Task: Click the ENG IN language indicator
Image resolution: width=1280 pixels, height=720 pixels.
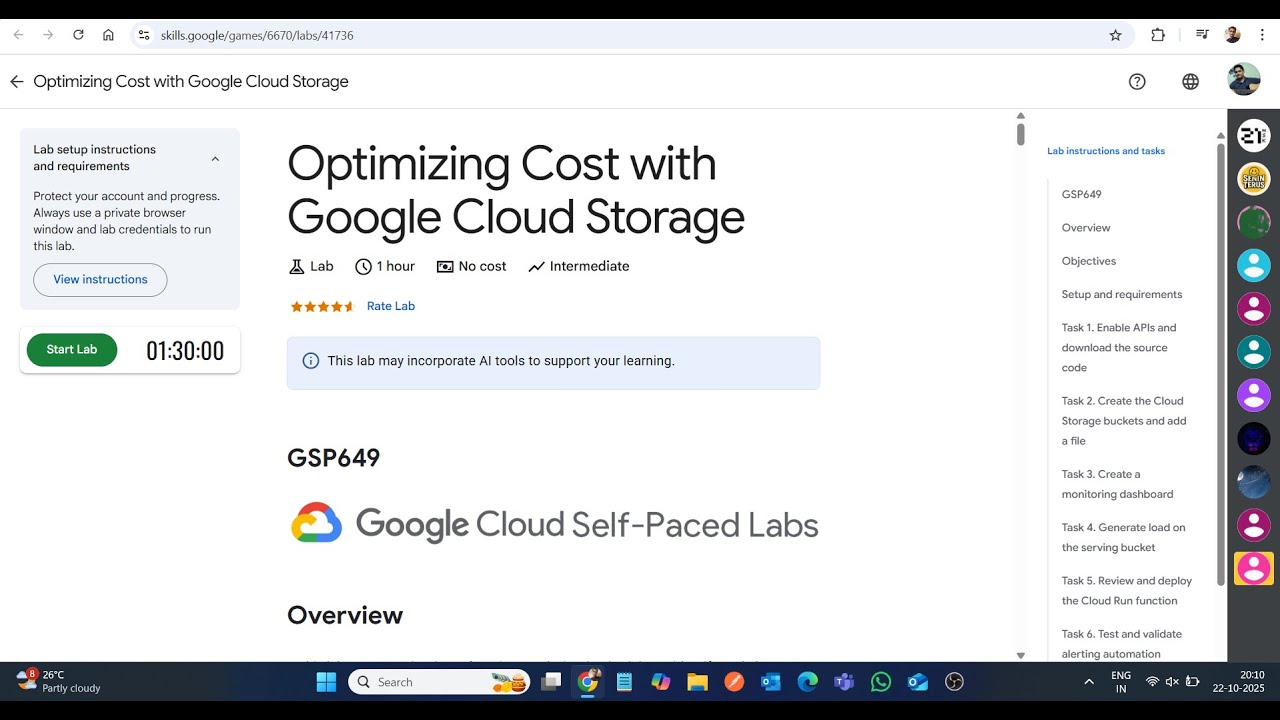Action: coord(1121,682)
